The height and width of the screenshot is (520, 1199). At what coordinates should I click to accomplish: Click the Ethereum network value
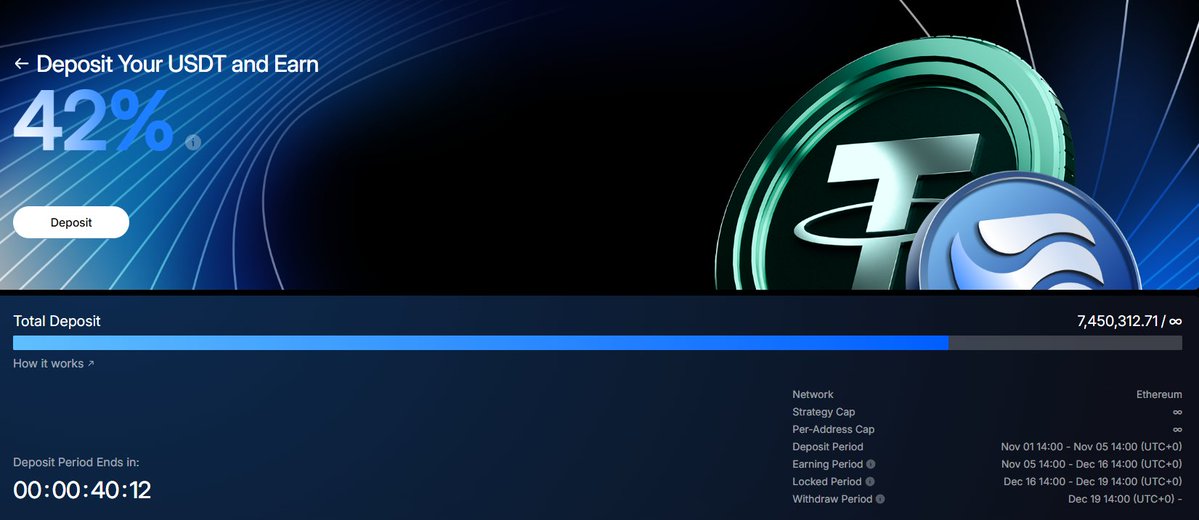pos(1159,395)
